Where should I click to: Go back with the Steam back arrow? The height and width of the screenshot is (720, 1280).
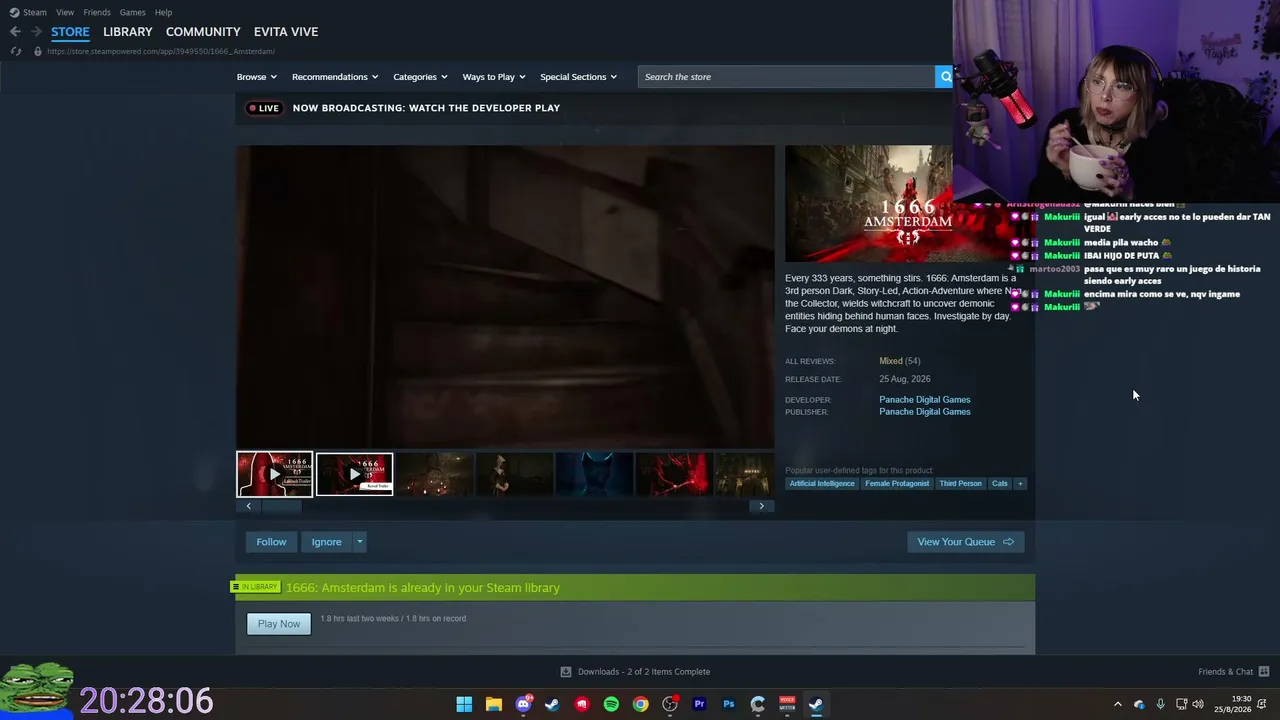pyautogui.click(x=15, y=32)
